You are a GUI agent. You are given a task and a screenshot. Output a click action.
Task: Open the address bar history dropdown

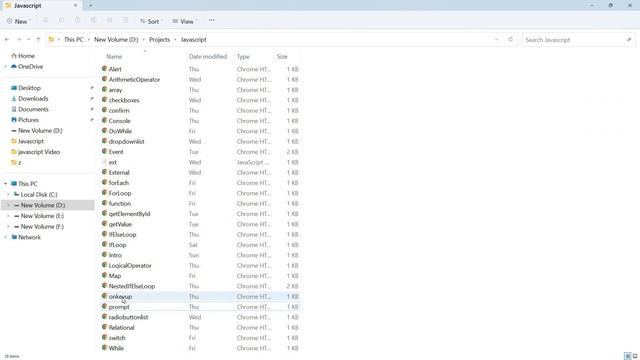[496, 40]
